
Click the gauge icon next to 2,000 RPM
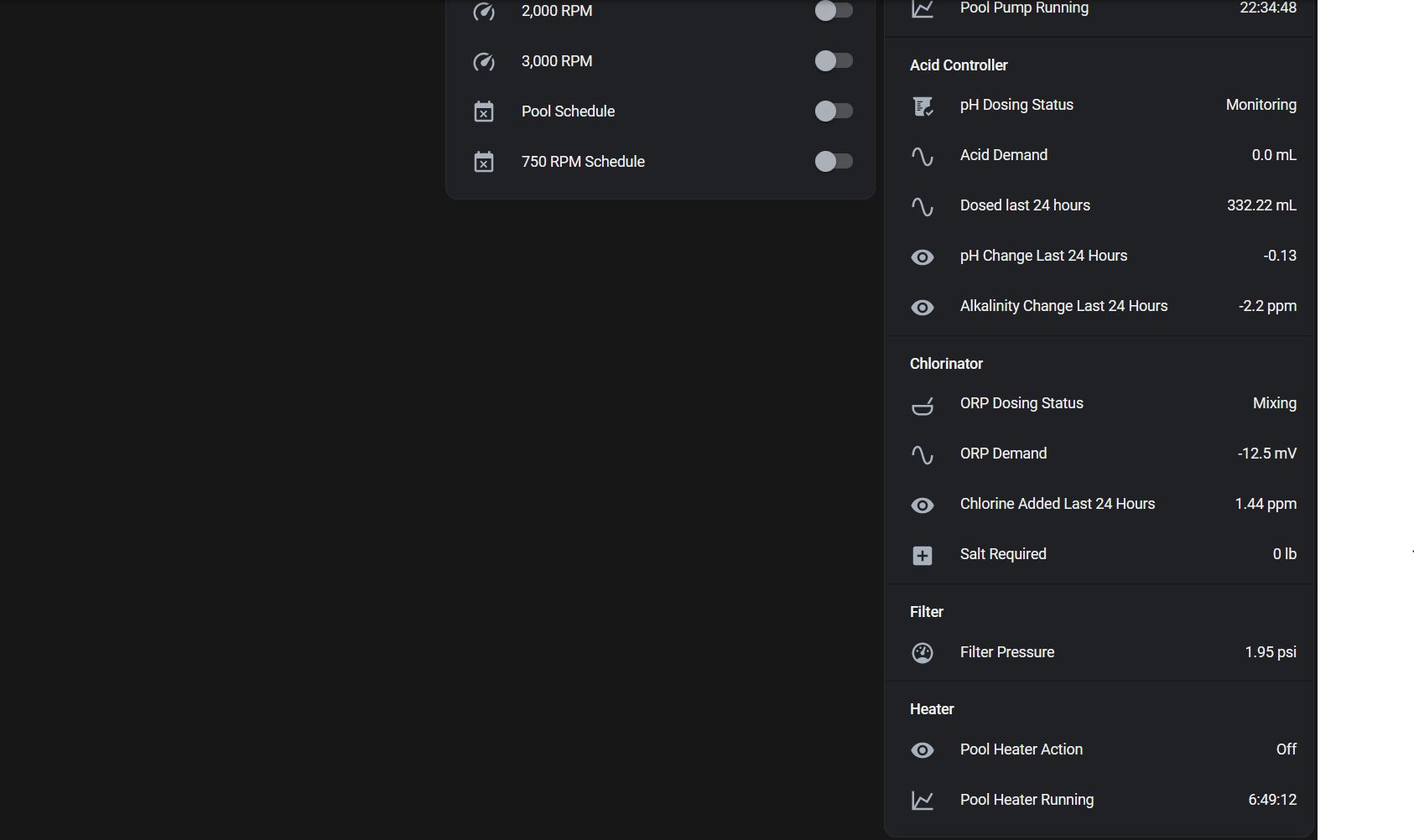coord(484,11)
